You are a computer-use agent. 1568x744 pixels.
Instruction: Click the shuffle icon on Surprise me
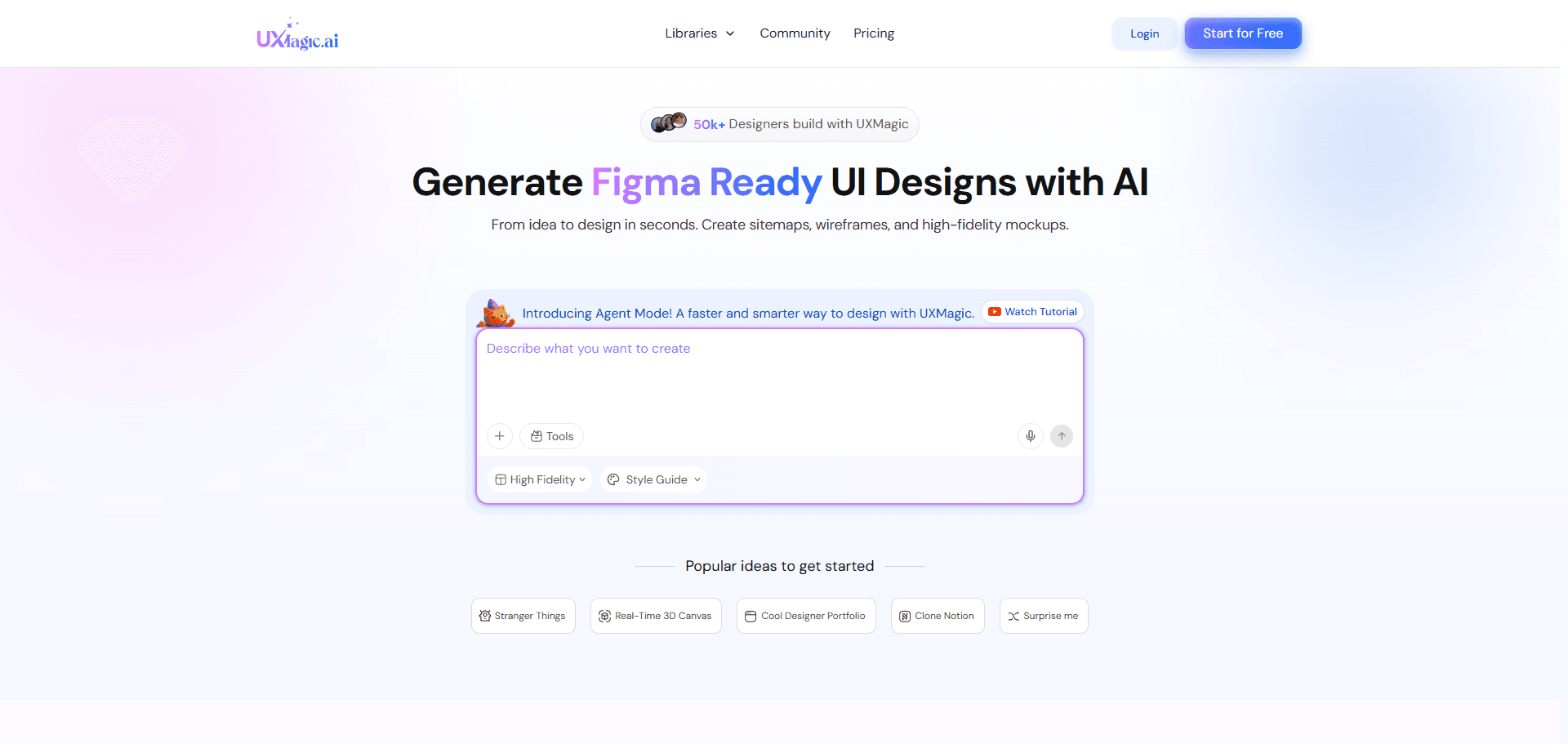[x=1013, y=616]
